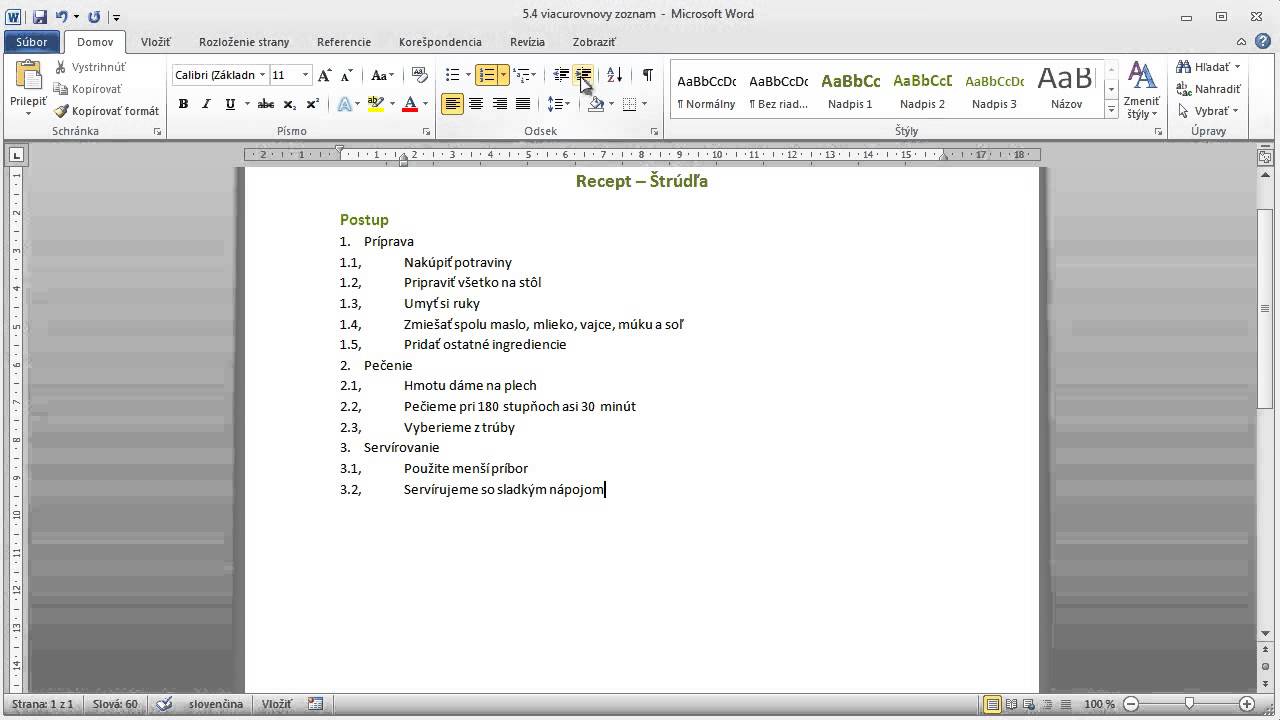Toggle left text alignment
The image size is (1280, 720).
coord(452,104)
